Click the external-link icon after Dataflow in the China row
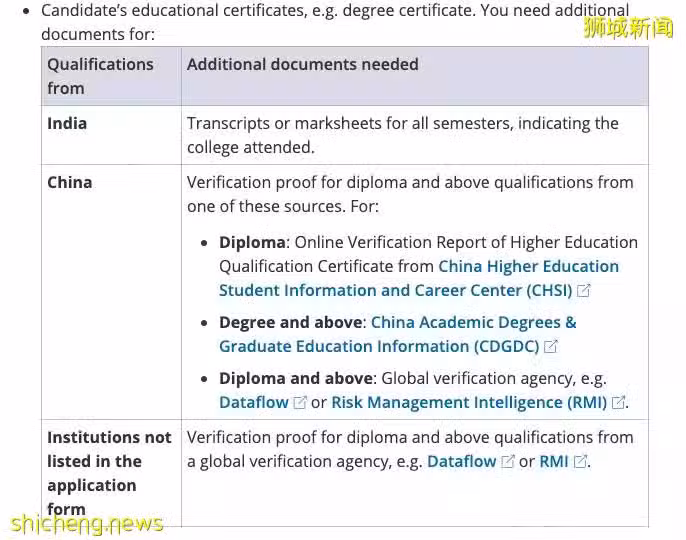This screenshot has height=540, width=686. coord(300,403)
